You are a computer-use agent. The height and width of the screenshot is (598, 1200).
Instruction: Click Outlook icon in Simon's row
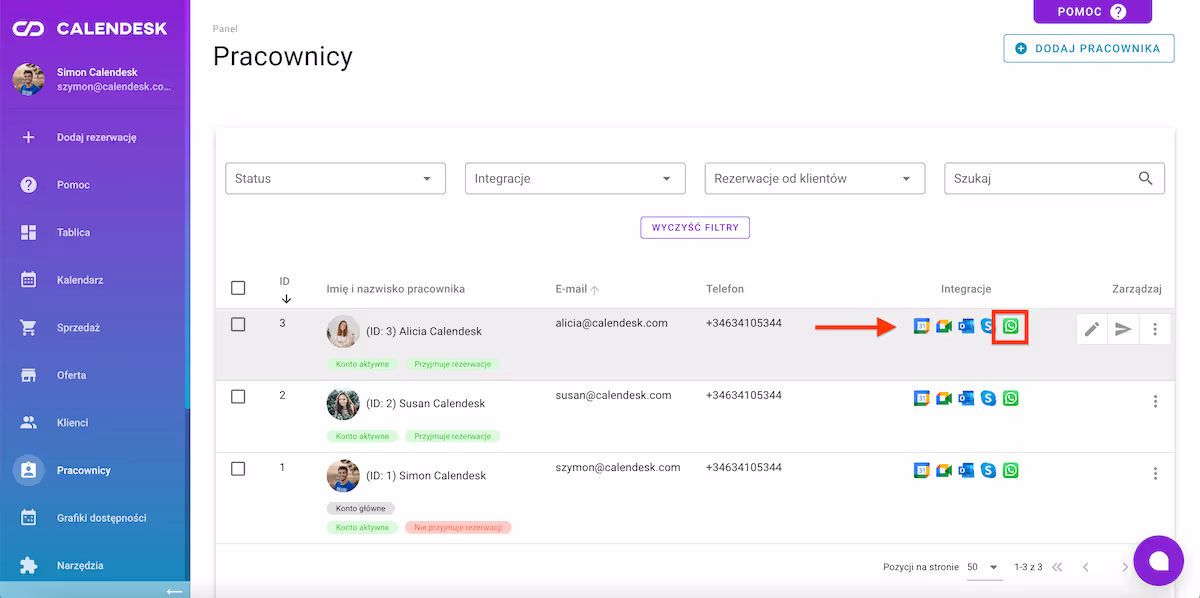(966, 470)
